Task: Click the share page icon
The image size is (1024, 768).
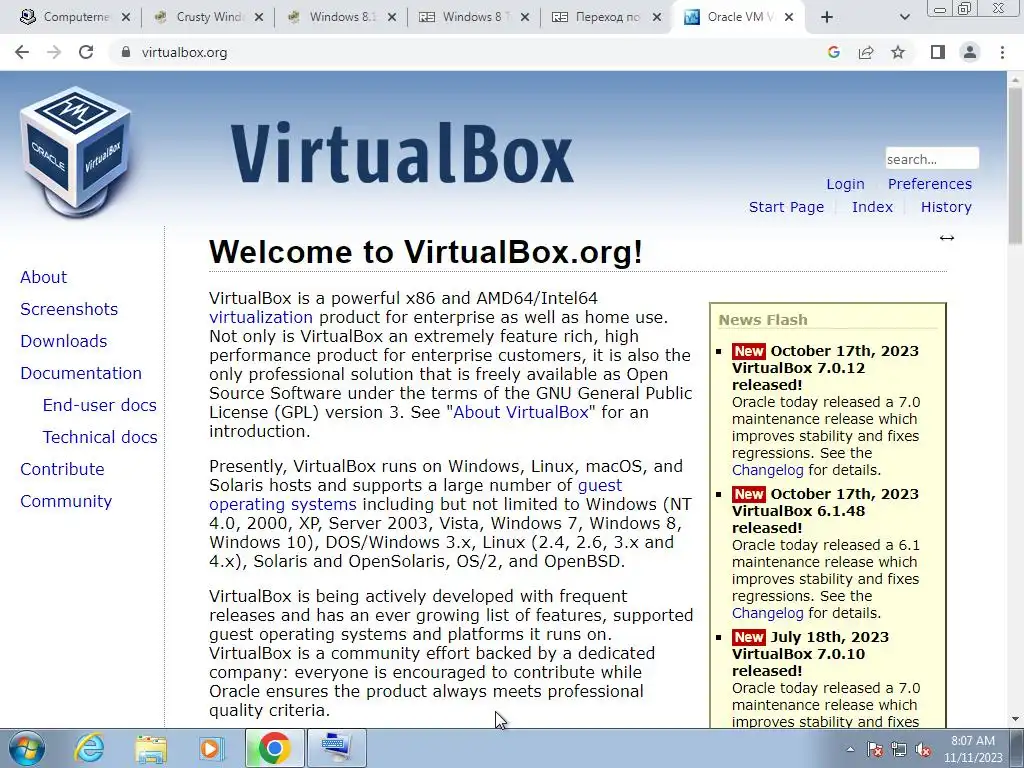Action: [x=866, y=52]
